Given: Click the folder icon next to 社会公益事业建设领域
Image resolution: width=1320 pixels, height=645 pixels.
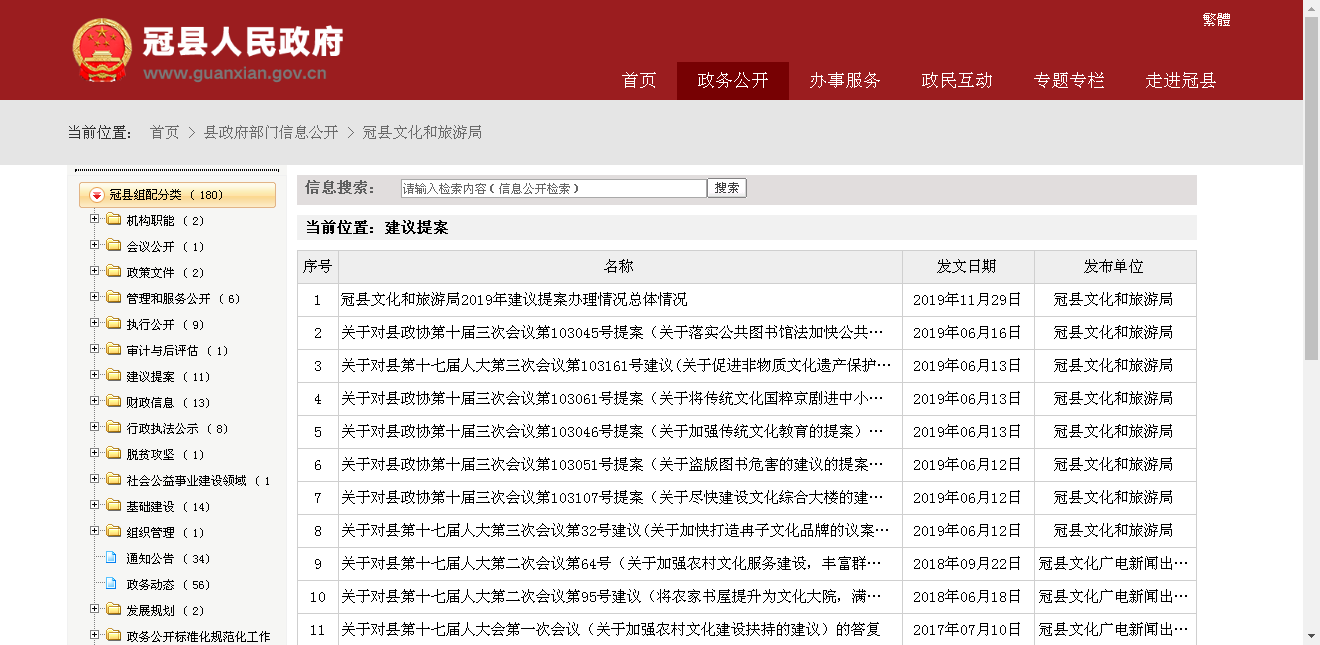Looking at the screenshot, I should [x=113, y=480].
